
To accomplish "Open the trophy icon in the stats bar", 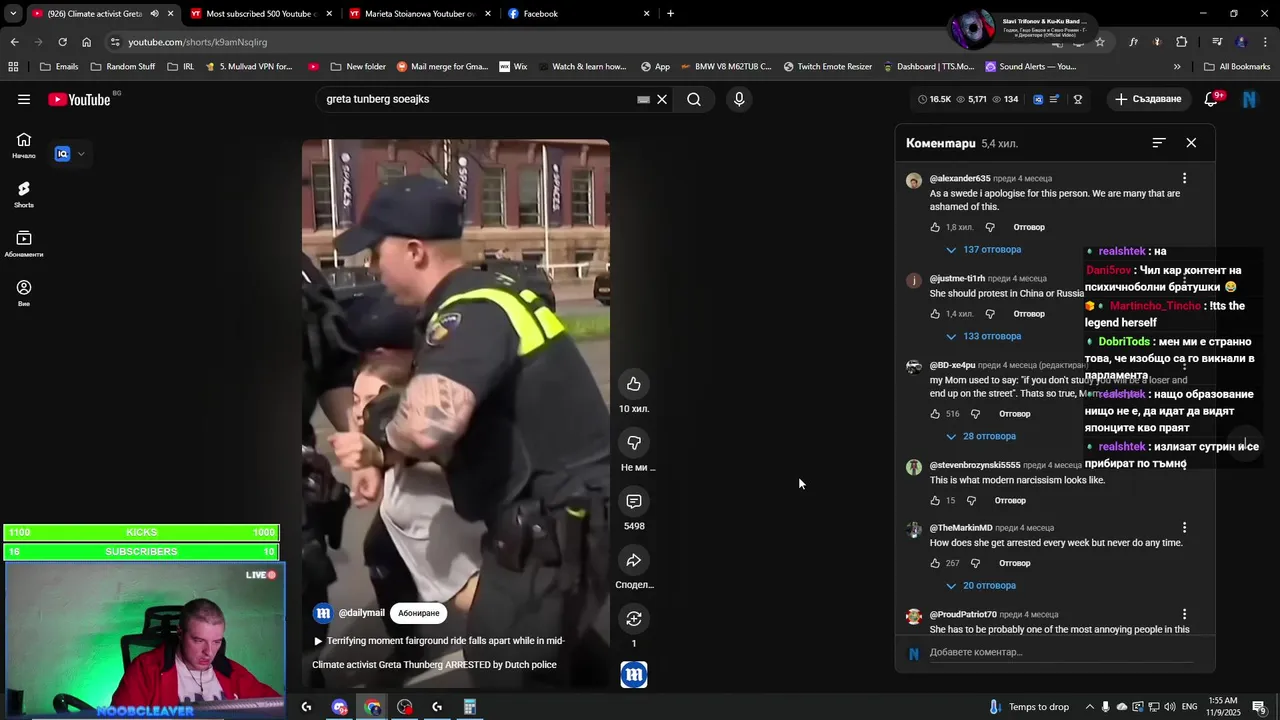I will [x=1078, y=99].
